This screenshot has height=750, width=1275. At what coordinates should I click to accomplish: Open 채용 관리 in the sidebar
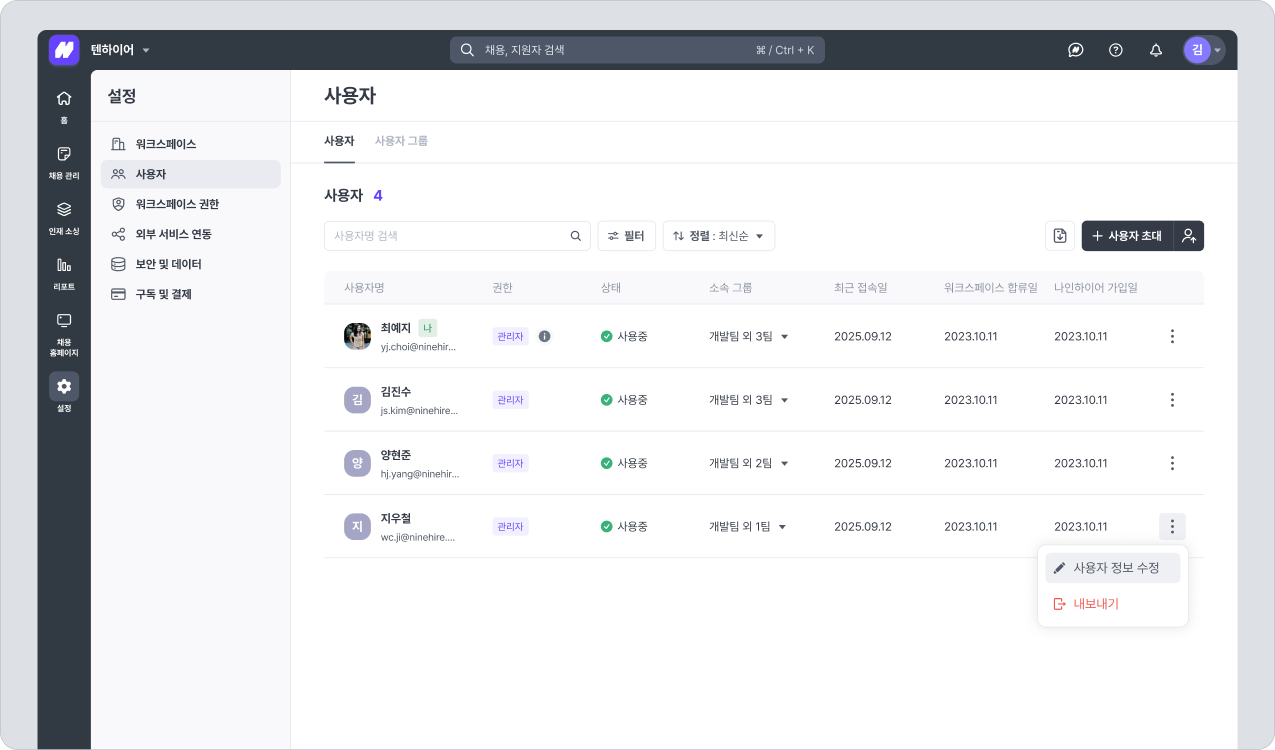coord(64,162)
